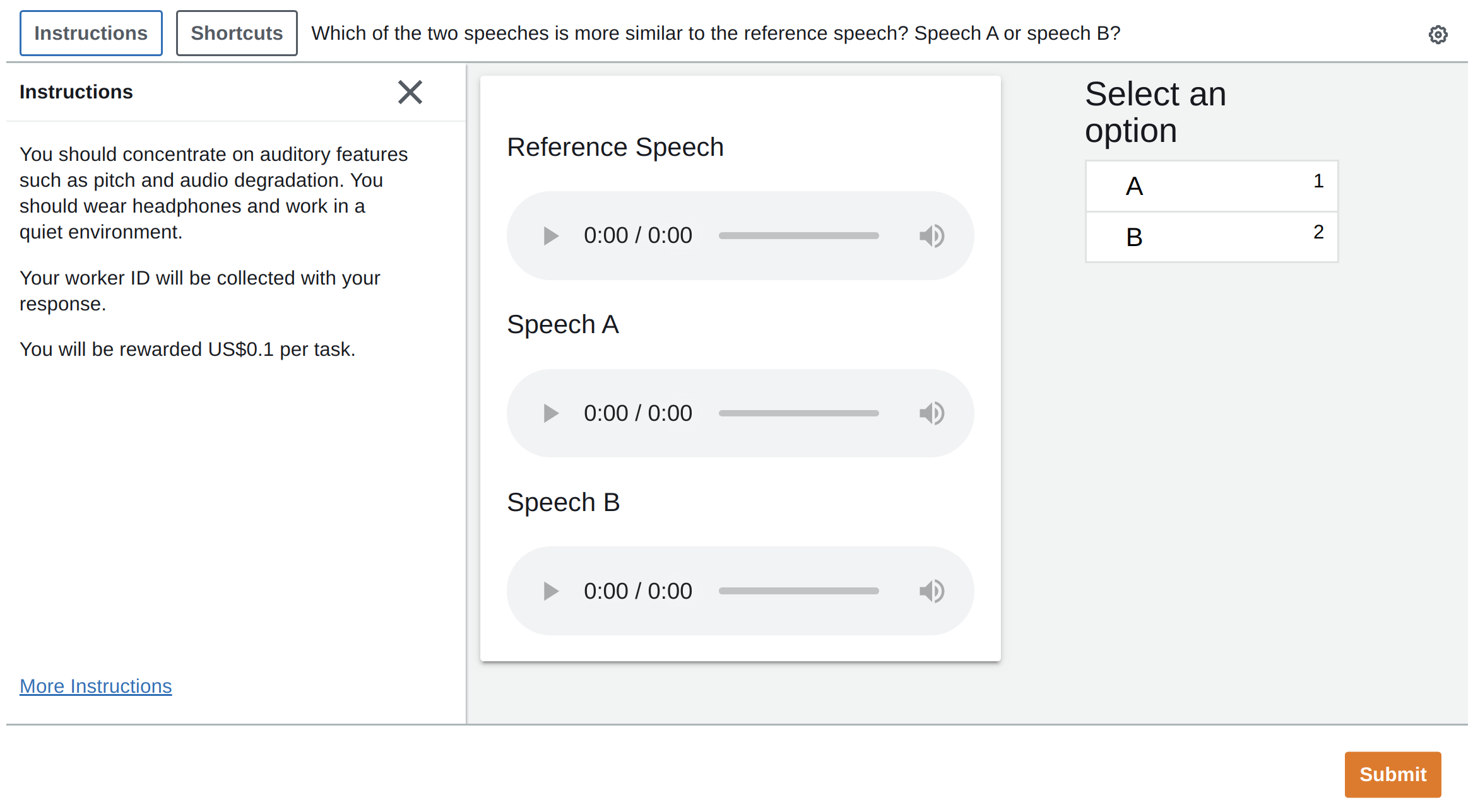The width and height of the screenshot is (1473, 812).
Task: Click the Speech B time display
Action: pyautogui.click(x=637, y=591)
